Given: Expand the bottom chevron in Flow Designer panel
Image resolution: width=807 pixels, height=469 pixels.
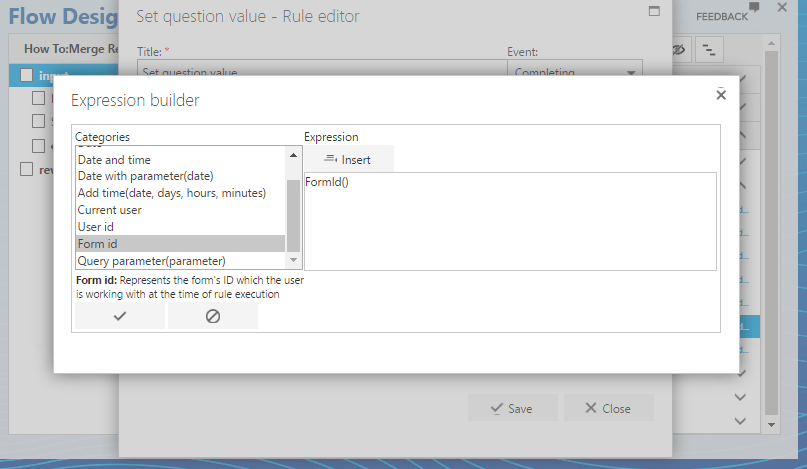Looking at the screenshot, I should coord(740,421).
